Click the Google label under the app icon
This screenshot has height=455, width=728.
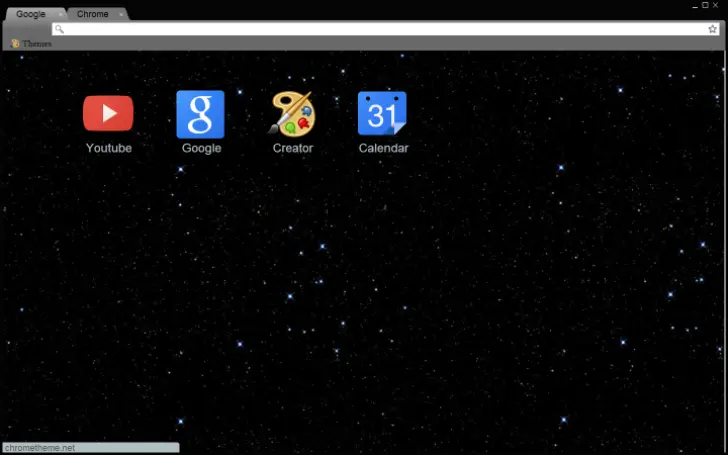(x=201, y=148)
